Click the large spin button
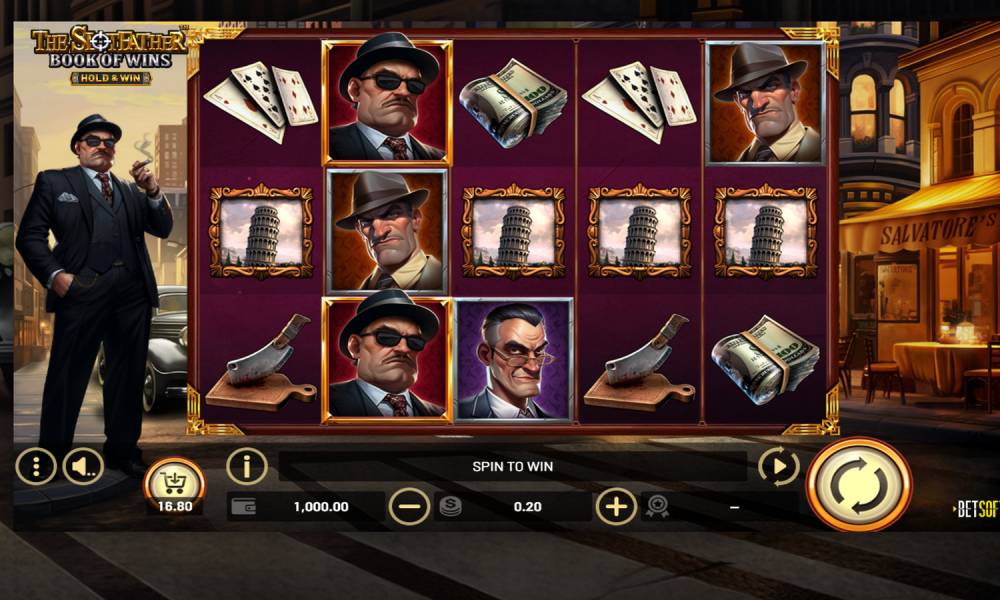 tap(859, 485)
